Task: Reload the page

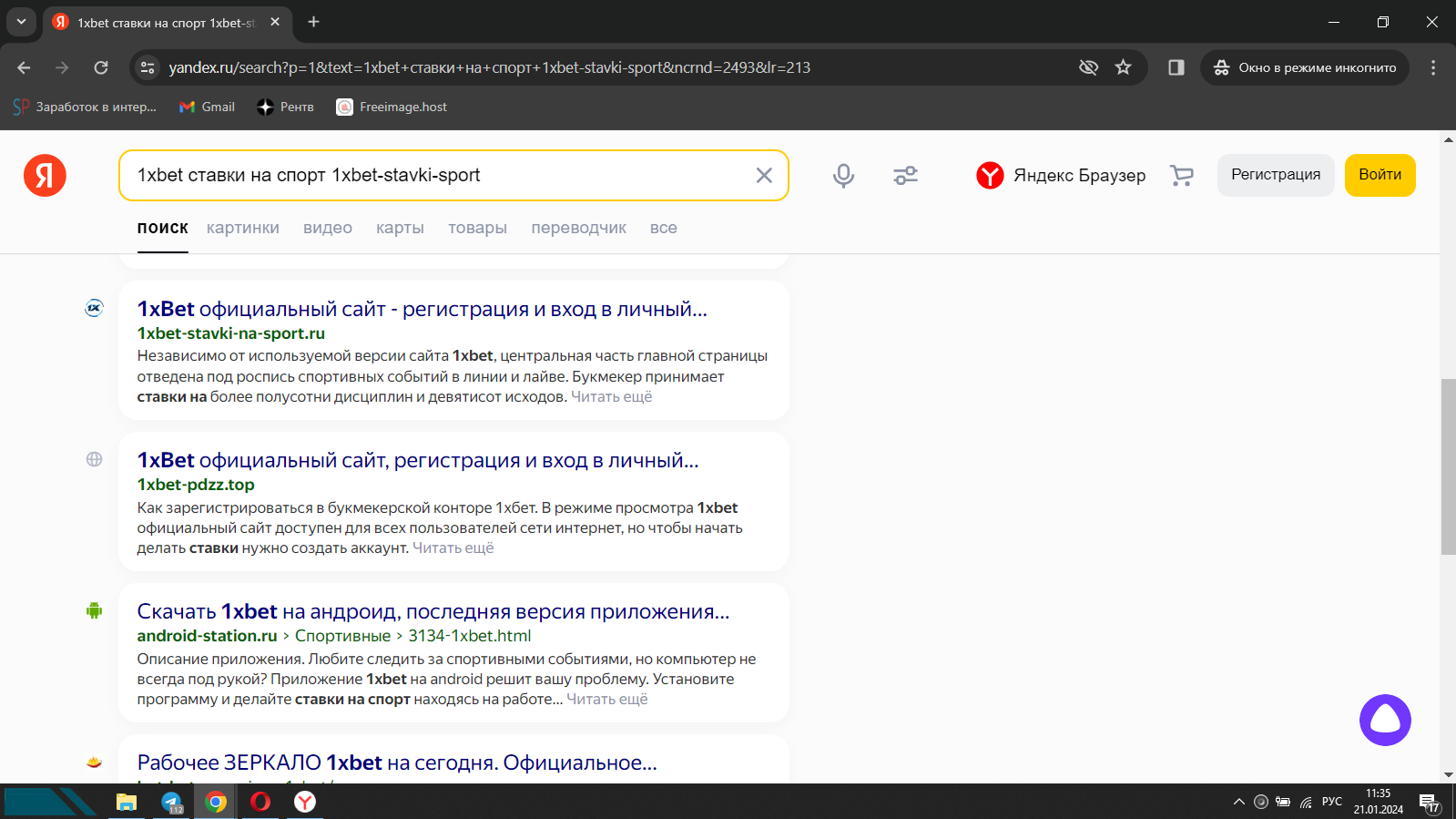Action: point(101,67)
